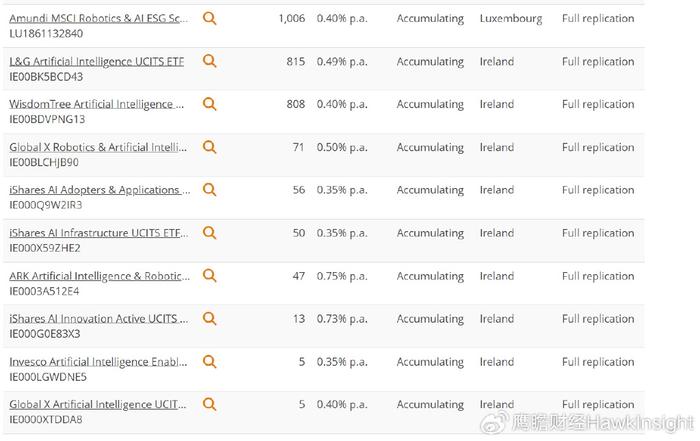Open L&G Artificial Intelligence UCITS ETF link
Screen dimensions: 700x441
(96, 61)
